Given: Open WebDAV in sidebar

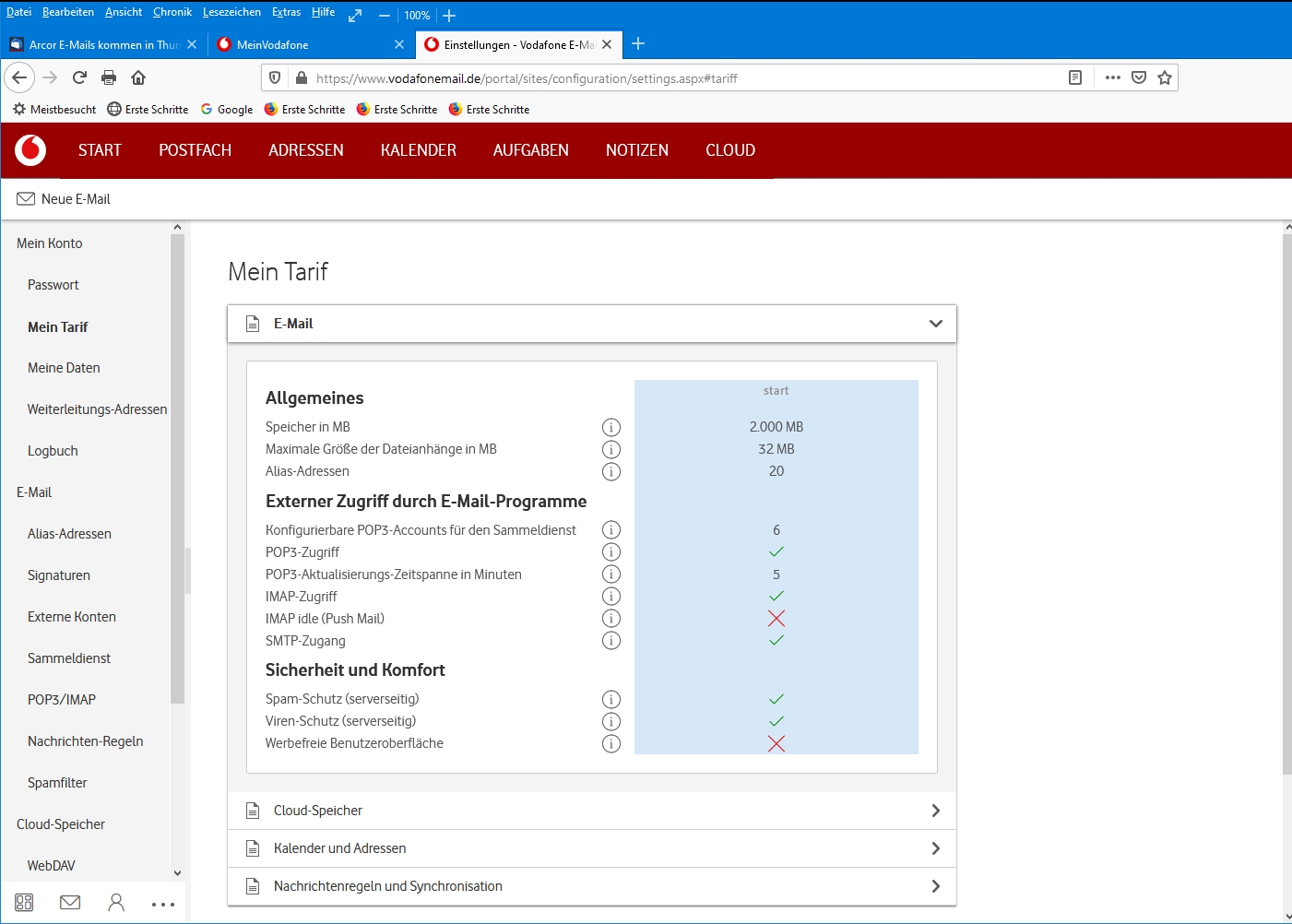Looking at the screenshot, I should (x=52, y=866).
